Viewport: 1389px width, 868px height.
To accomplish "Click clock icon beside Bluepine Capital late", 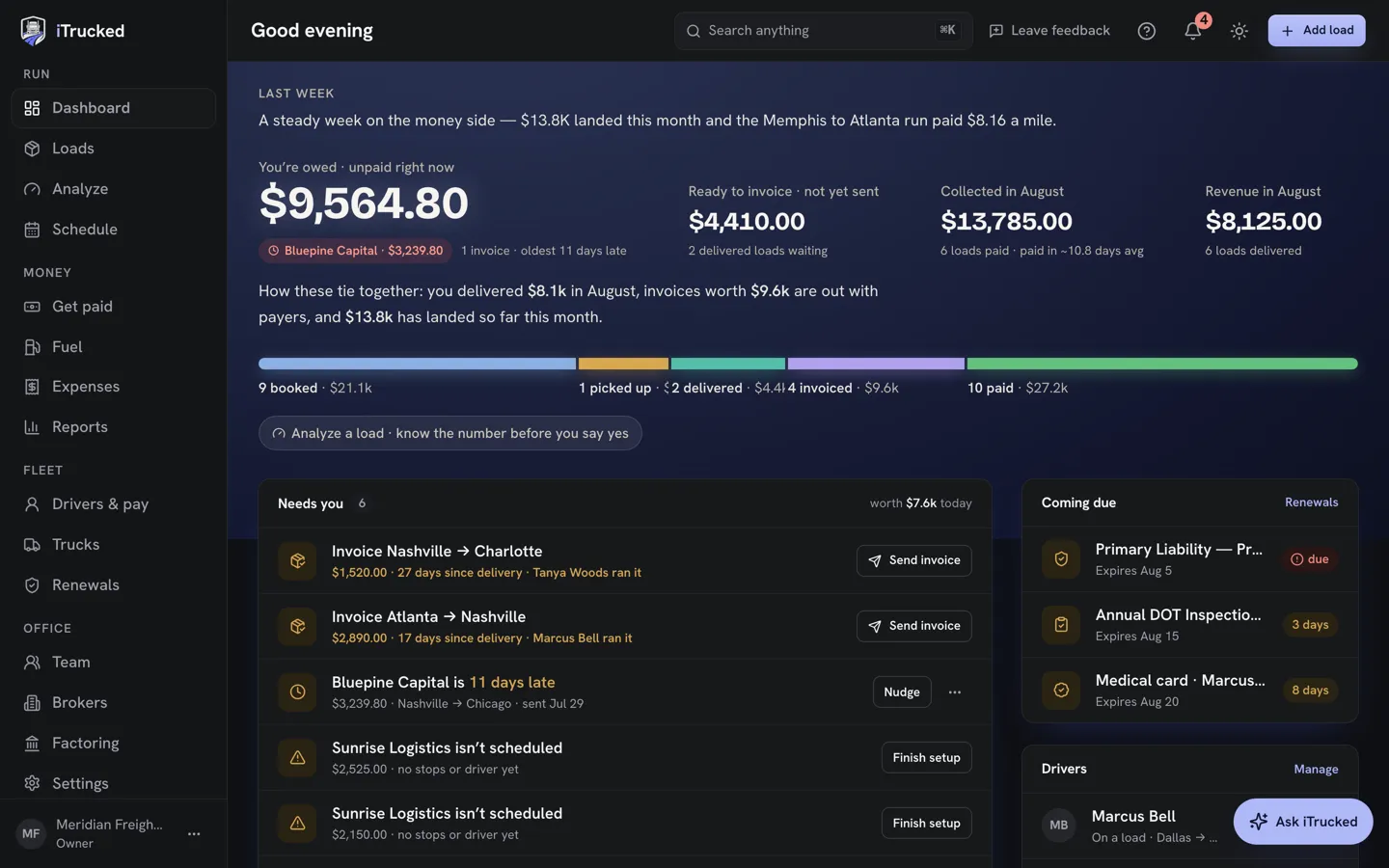I will click(x=297, y=692).
